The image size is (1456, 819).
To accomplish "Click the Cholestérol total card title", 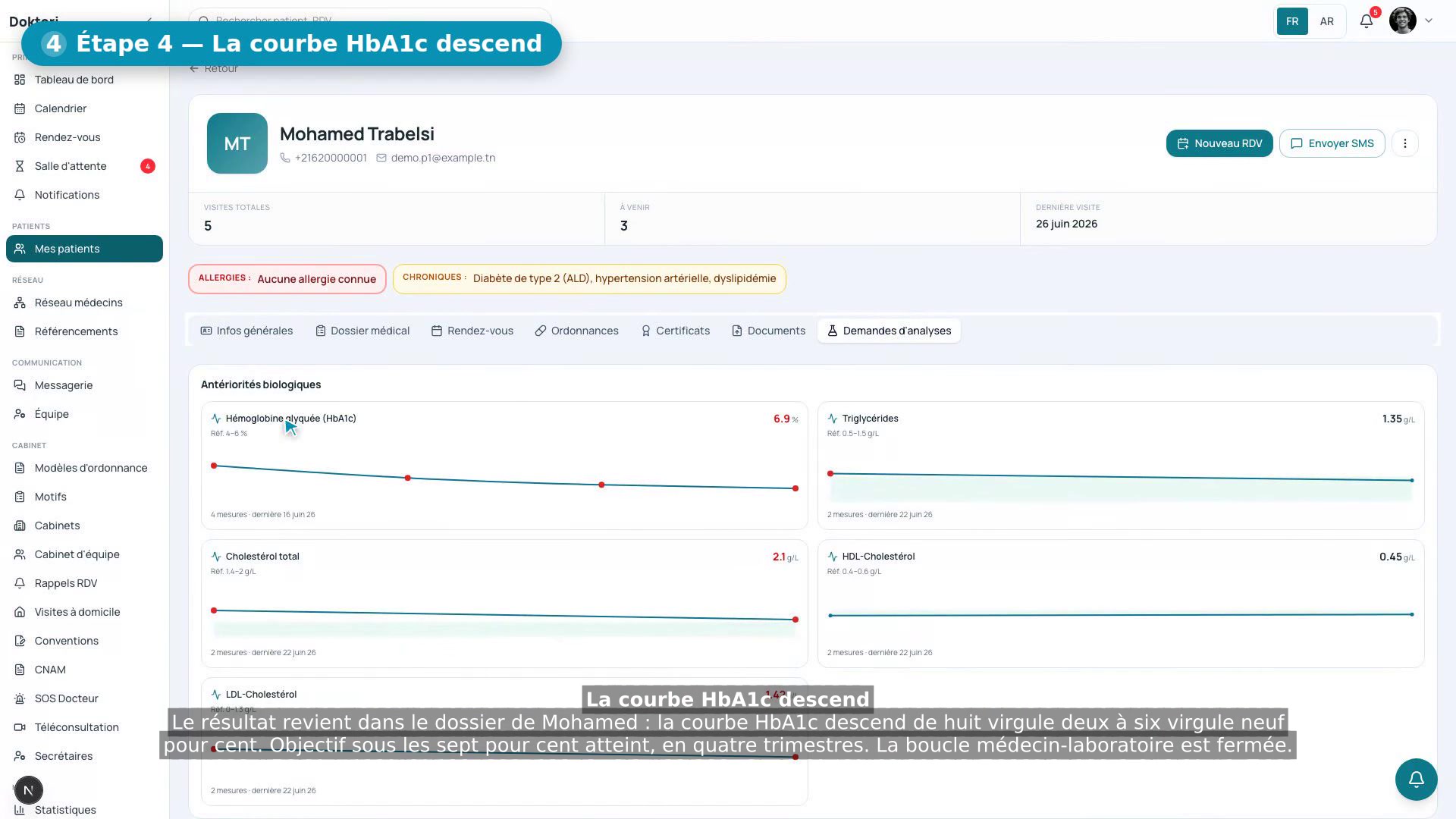I will click(x=262, y=557).
